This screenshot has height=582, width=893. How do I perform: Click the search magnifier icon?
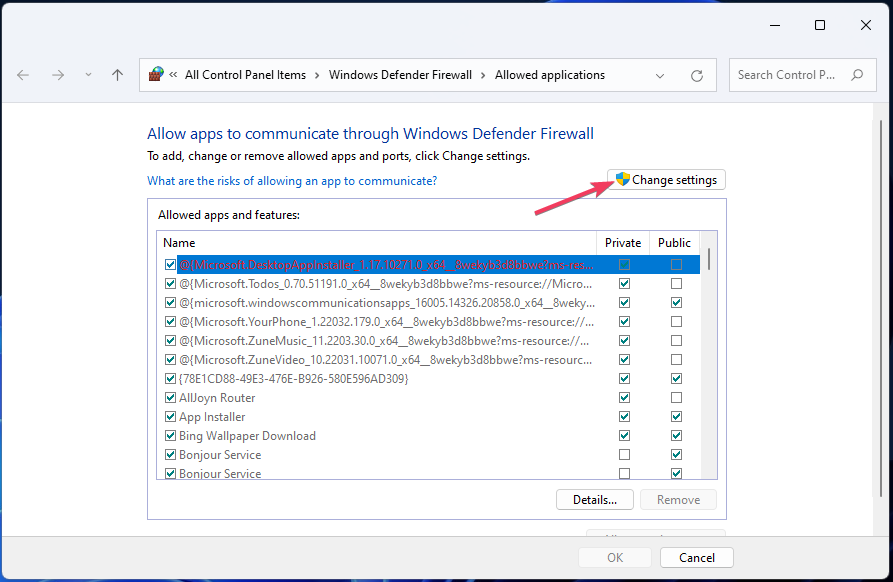pos(857,75)
